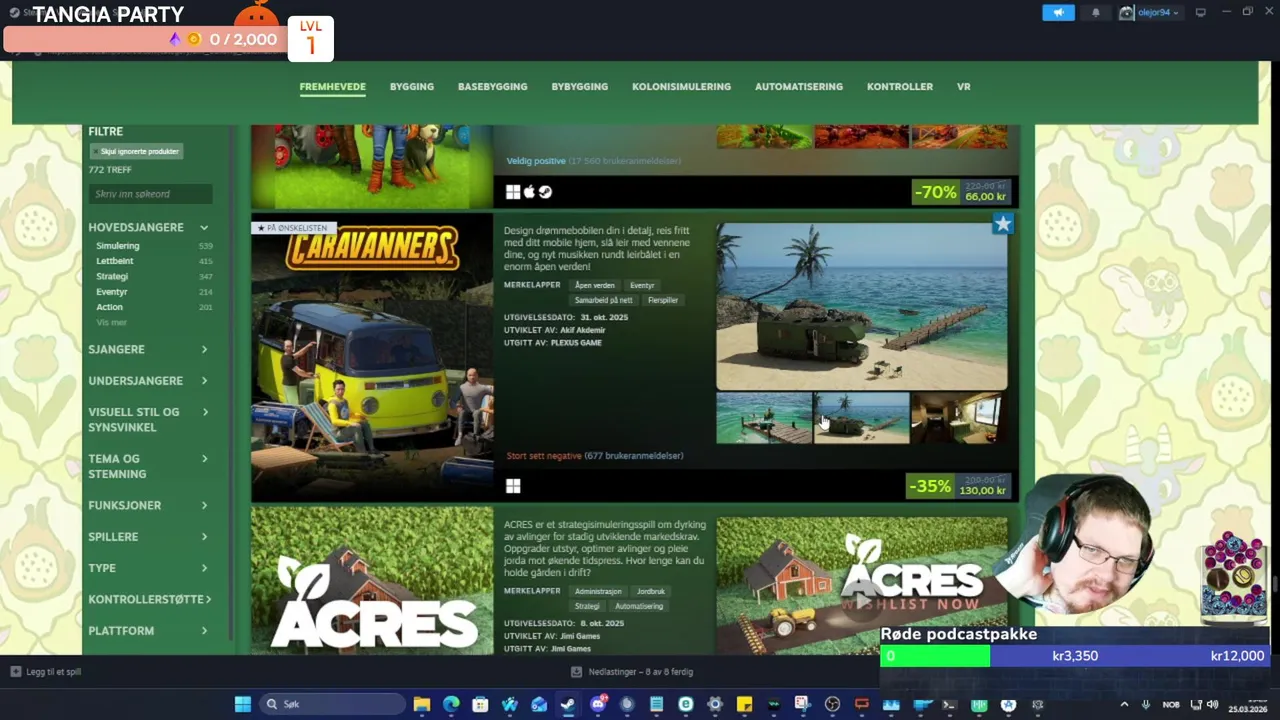Click the Jordbruk tag on ACRES
The width and height of the screenshot is (1280, 720).
[651, 591]
